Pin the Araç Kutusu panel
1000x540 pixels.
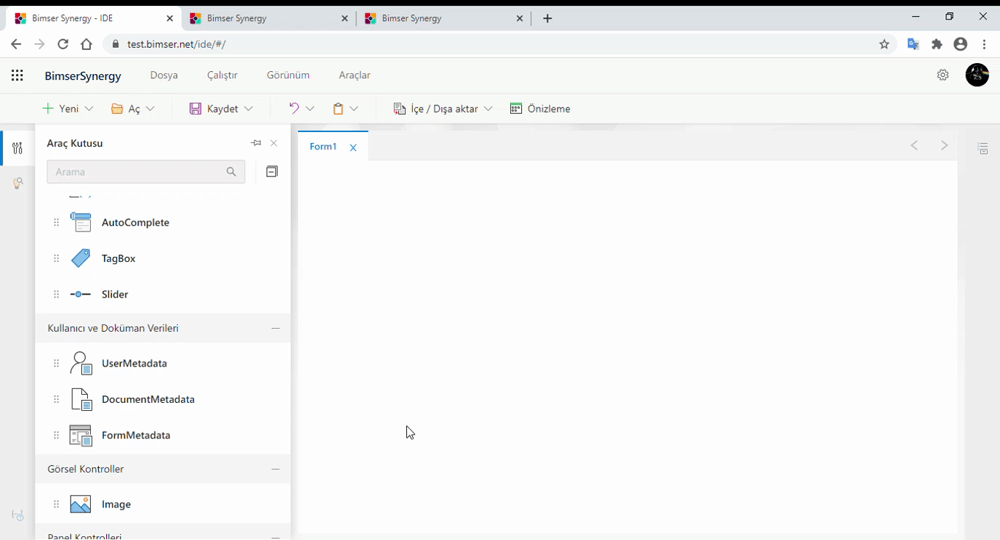point(256,144)
